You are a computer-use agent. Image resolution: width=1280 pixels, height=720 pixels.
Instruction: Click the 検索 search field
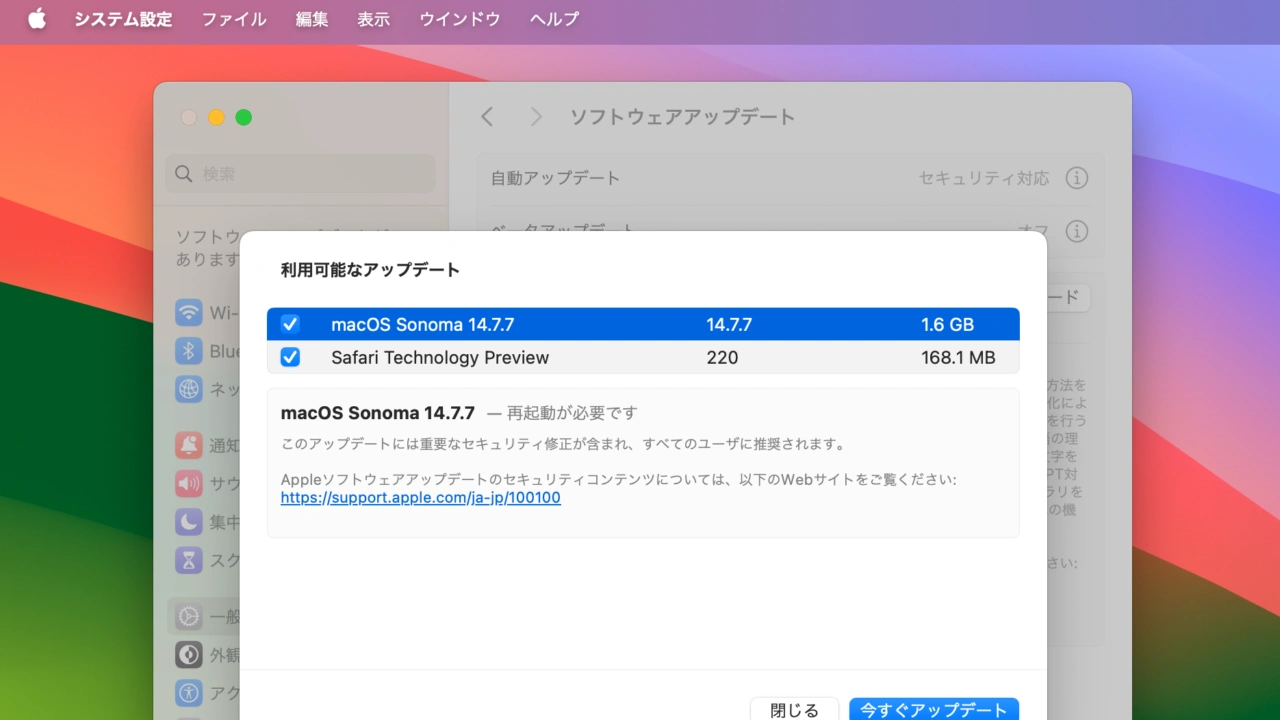tap(300, 174)
